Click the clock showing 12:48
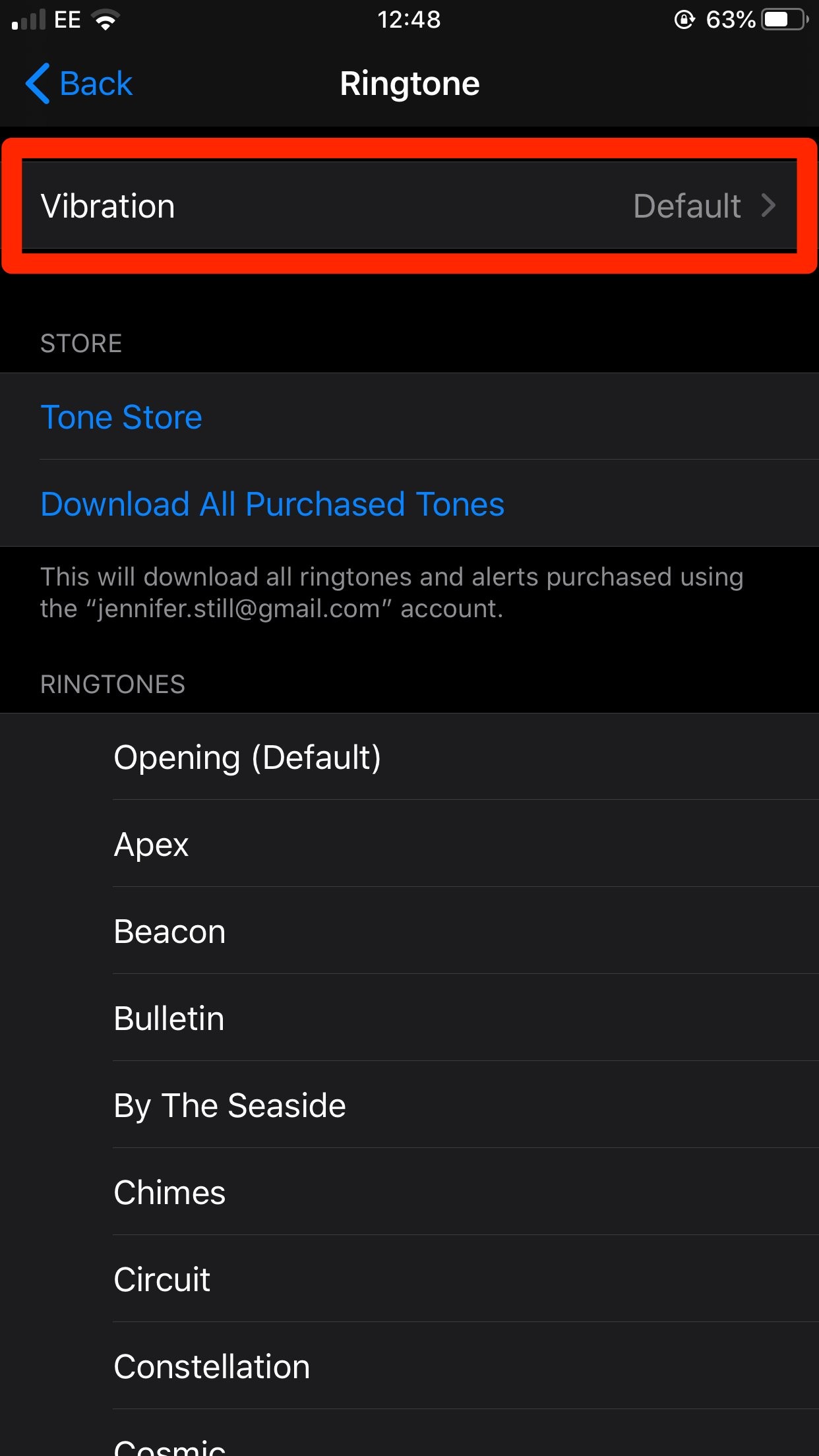Screen dimensions: 819x1456 (409, 19)
